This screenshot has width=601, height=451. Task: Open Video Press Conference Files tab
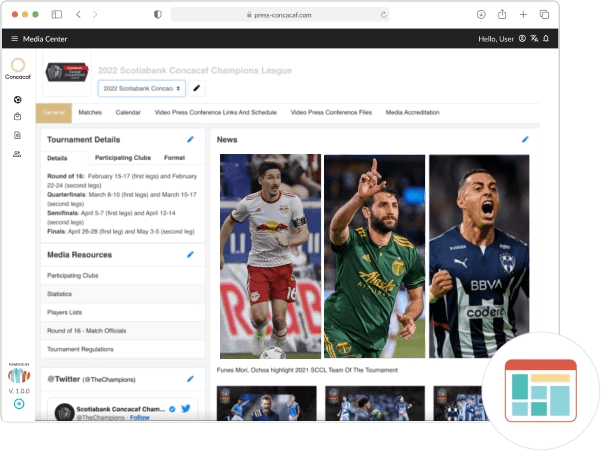[331, 113]
